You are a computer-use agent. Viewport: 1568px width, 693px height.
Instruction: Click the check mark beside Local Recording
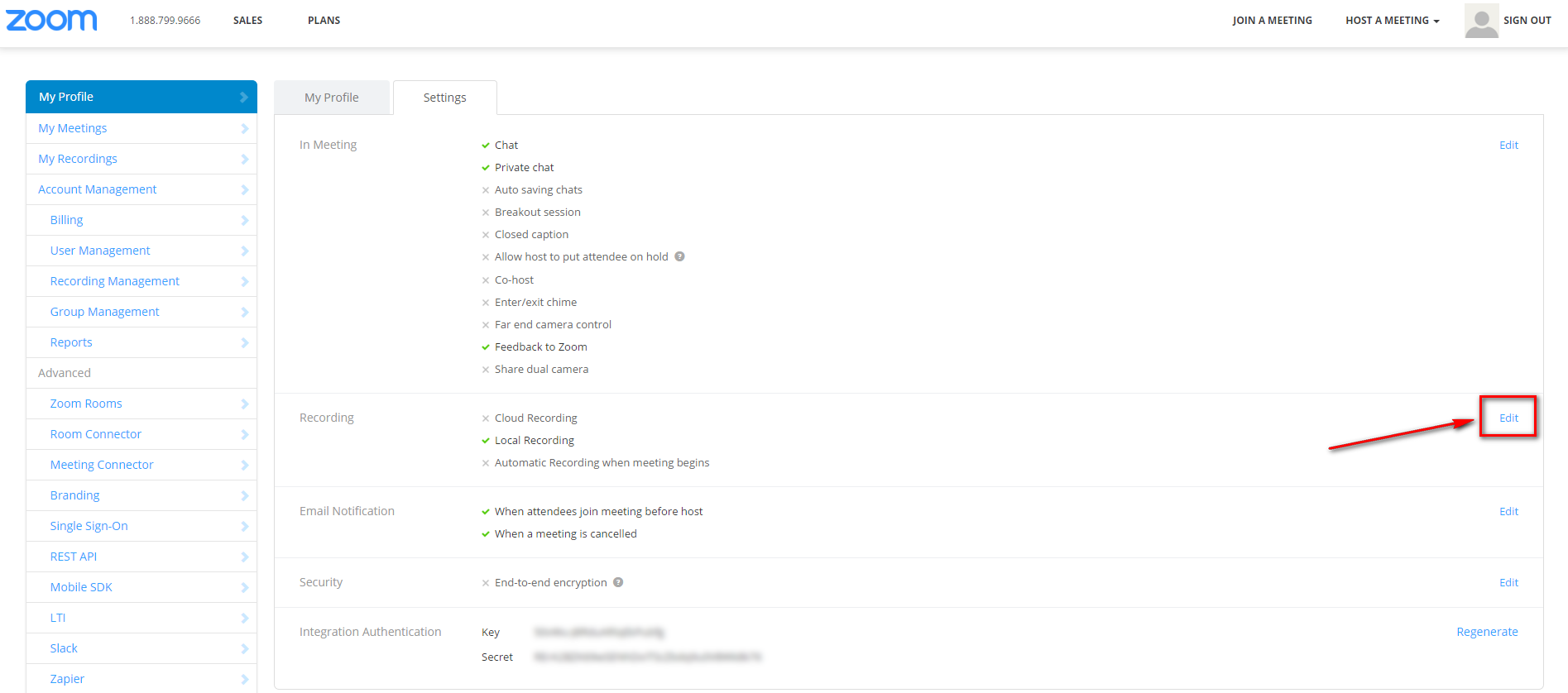[486, 441]
